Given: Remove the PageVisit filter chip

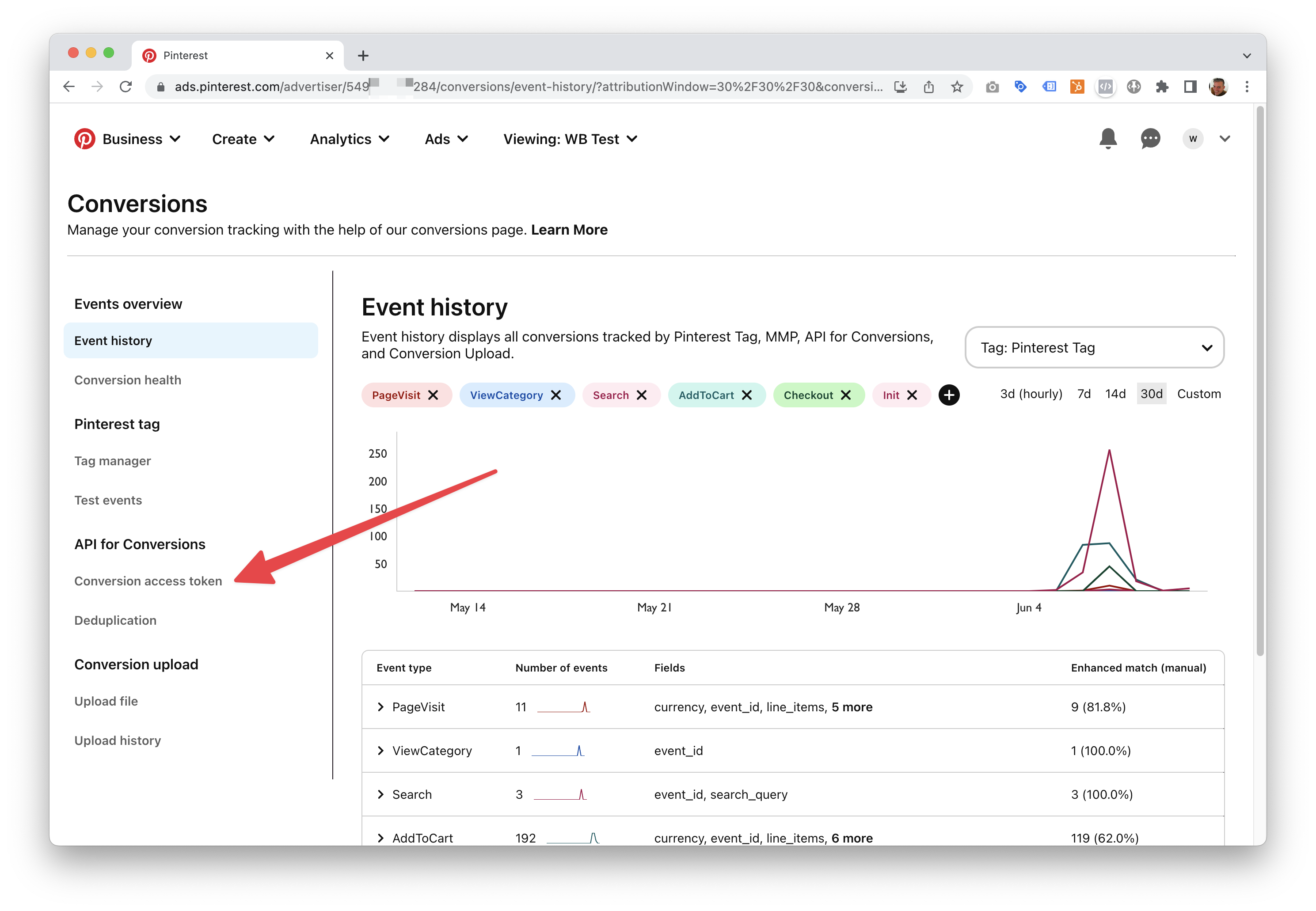Looking at the screenshot, I should coord(434,395).
